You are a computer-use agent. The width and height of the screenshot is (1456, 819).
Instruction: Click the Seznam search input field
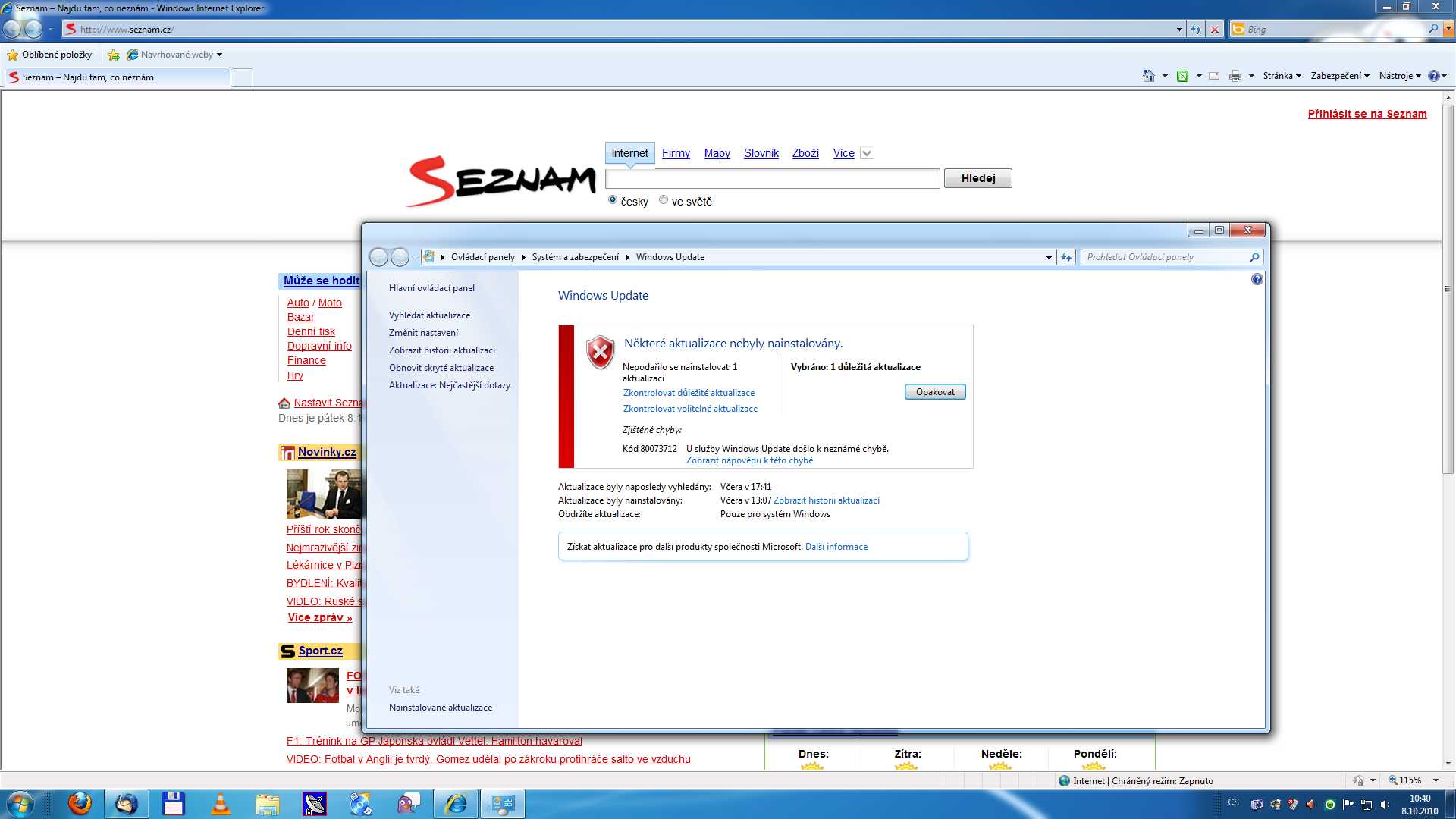pos(772,178)
